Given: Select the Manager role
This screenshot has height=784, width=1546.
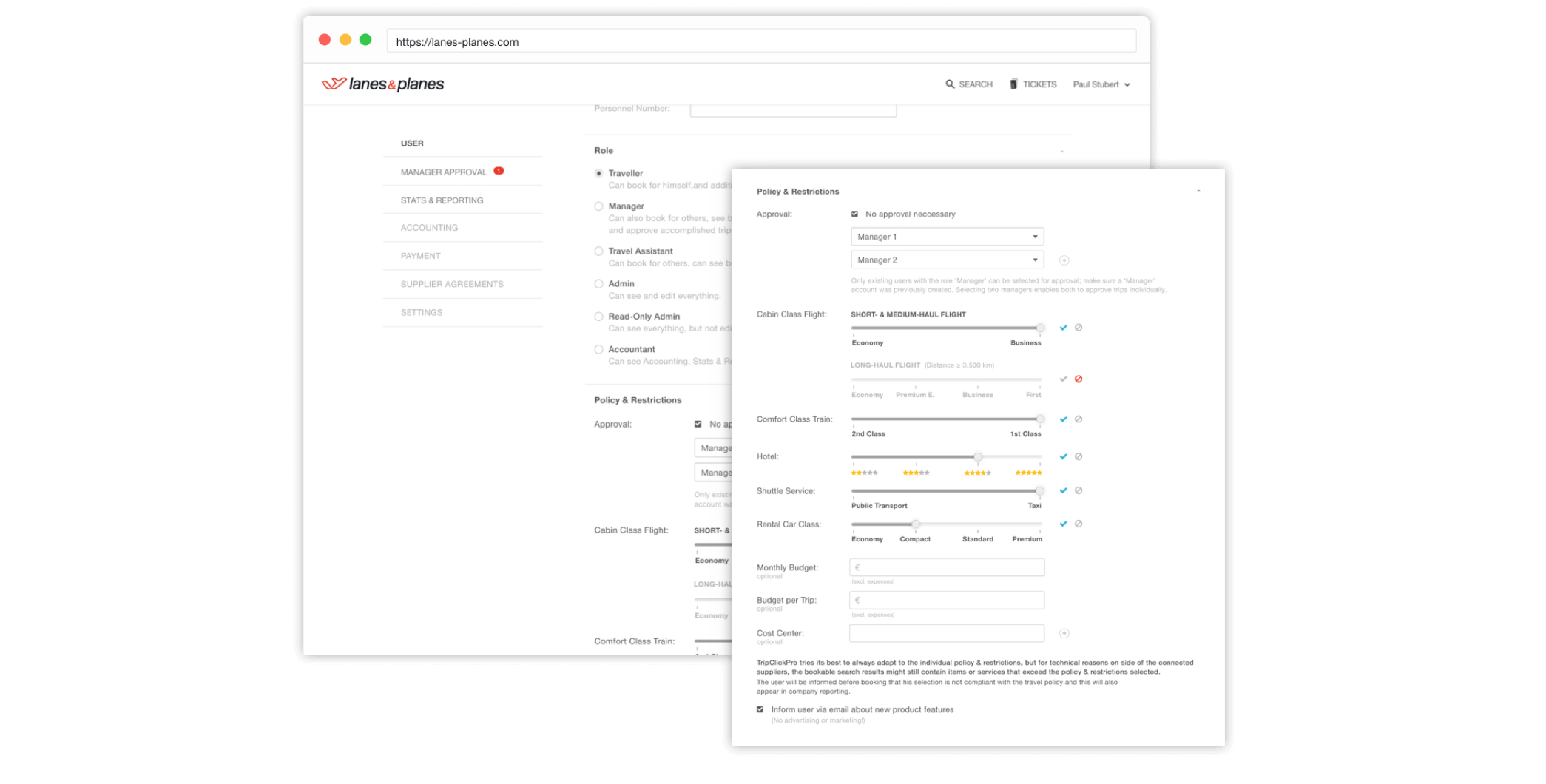Looking at the screenshot, I should (598, 206).
